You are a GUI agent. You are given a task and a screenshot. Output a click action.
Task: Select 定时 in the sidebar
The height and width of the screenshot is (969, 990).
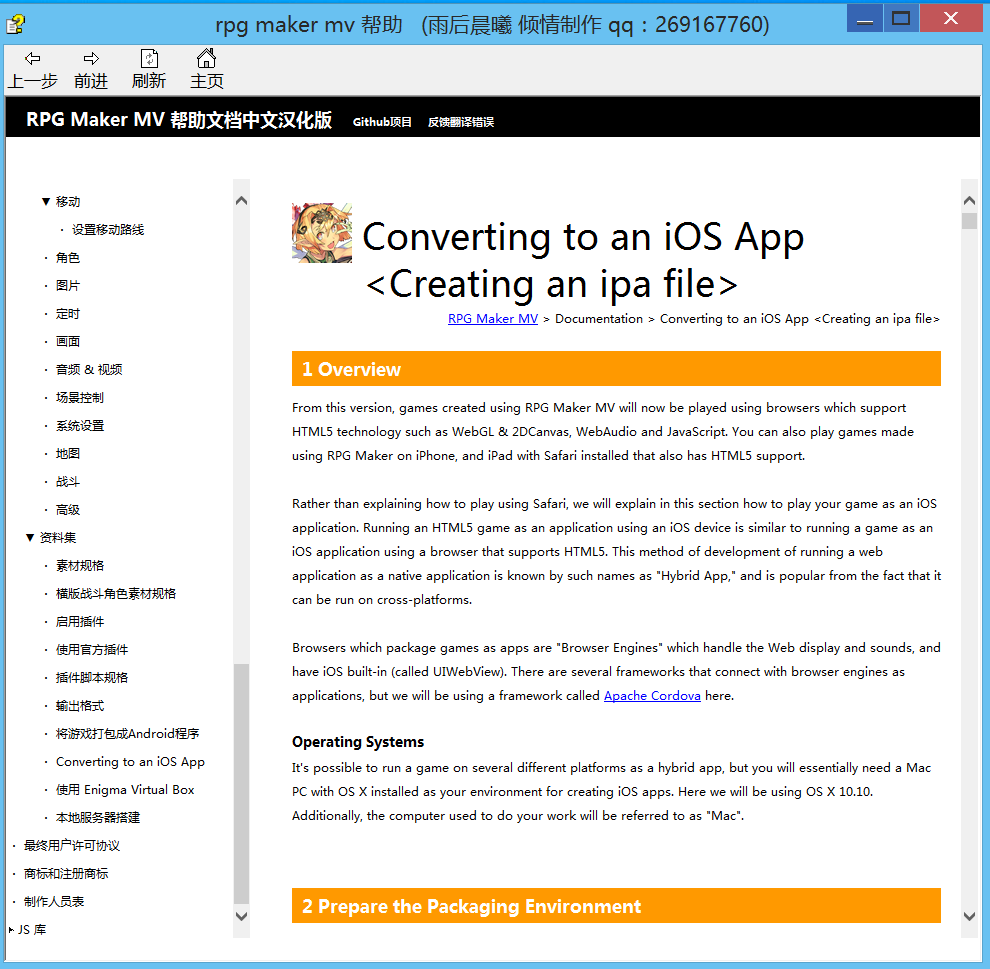68,314
